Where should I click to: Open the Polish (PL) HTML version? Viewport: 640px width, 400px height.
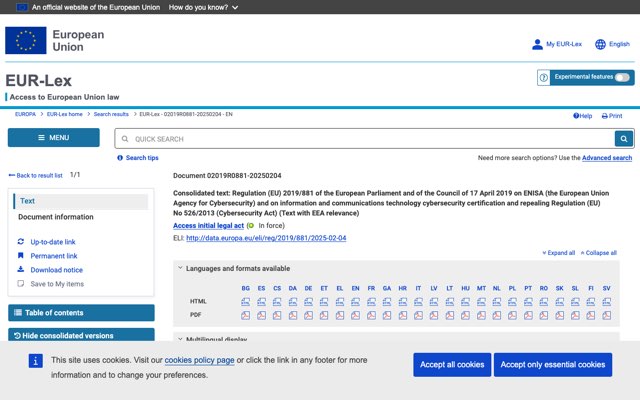tap(512, 302)
